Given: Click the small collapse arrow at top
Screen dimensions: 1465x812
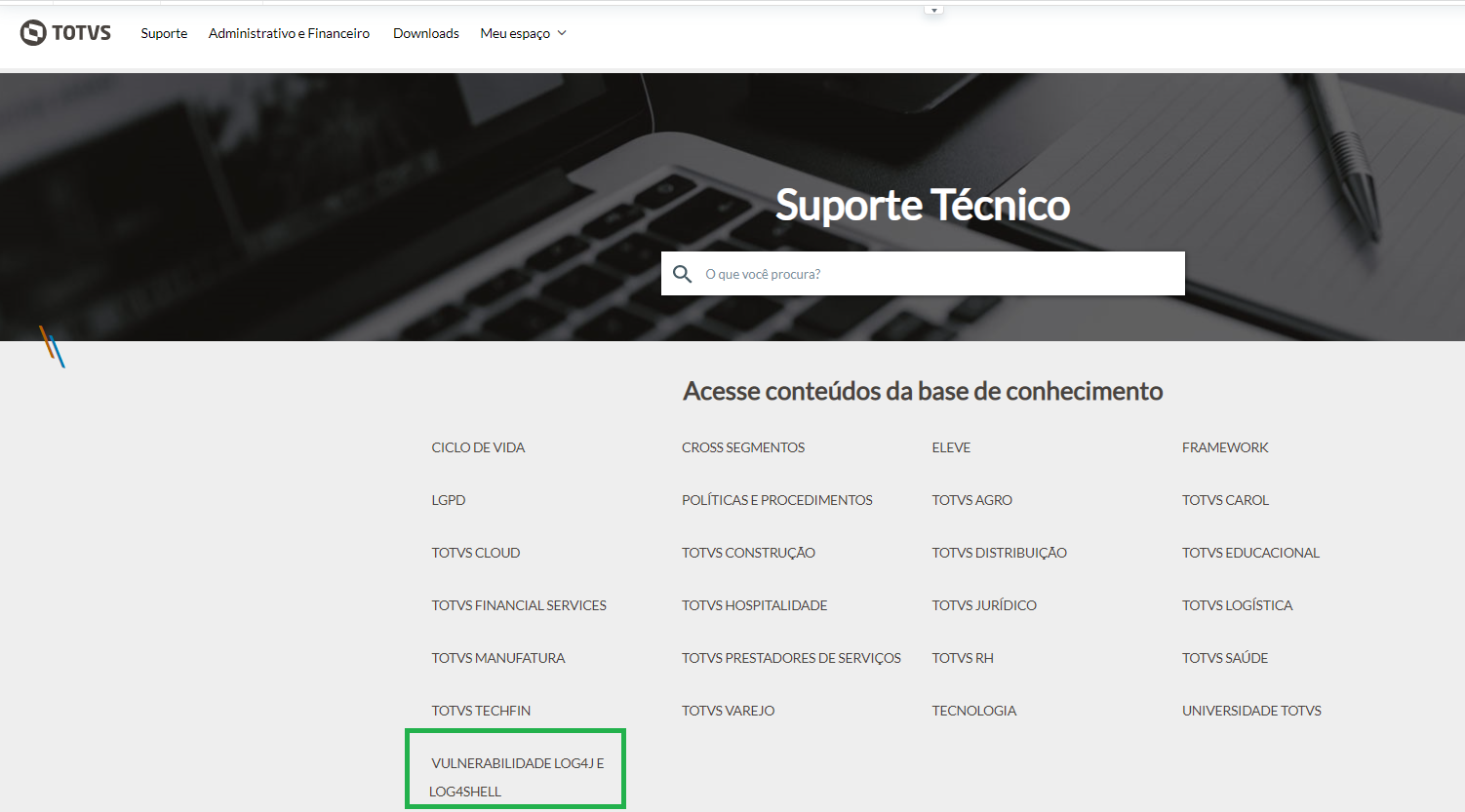Looking at the screenshot, I should coord(933,10).
